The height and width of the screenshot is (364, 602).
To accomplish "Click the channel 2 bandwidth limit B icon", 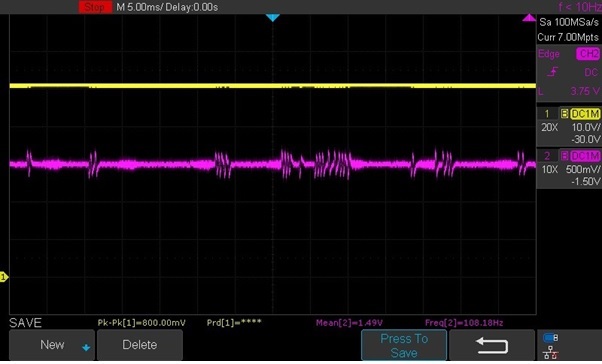I will [564, 156].
